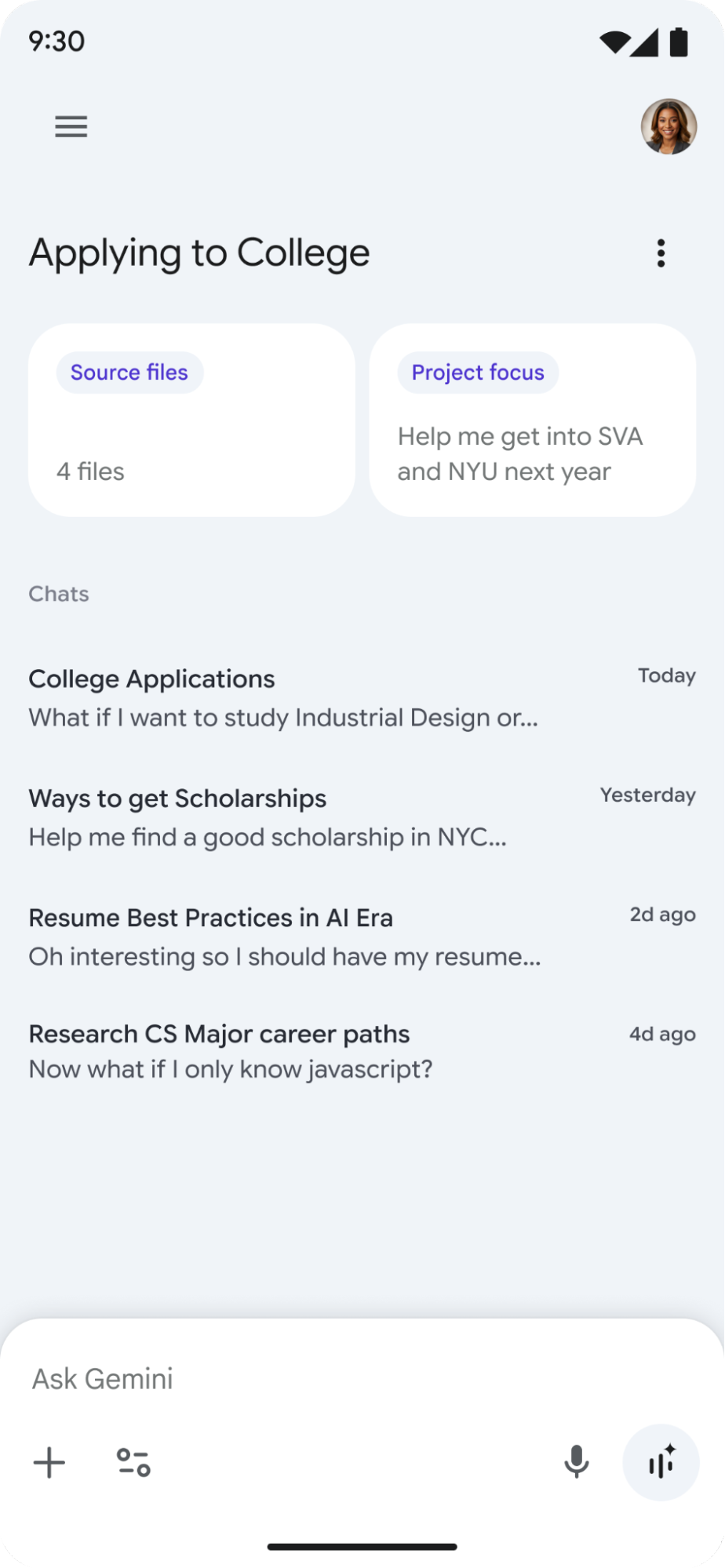The image size is (725, 1568).
Task: Tap the bottom home gesture bar
Action: [362, 1547]
